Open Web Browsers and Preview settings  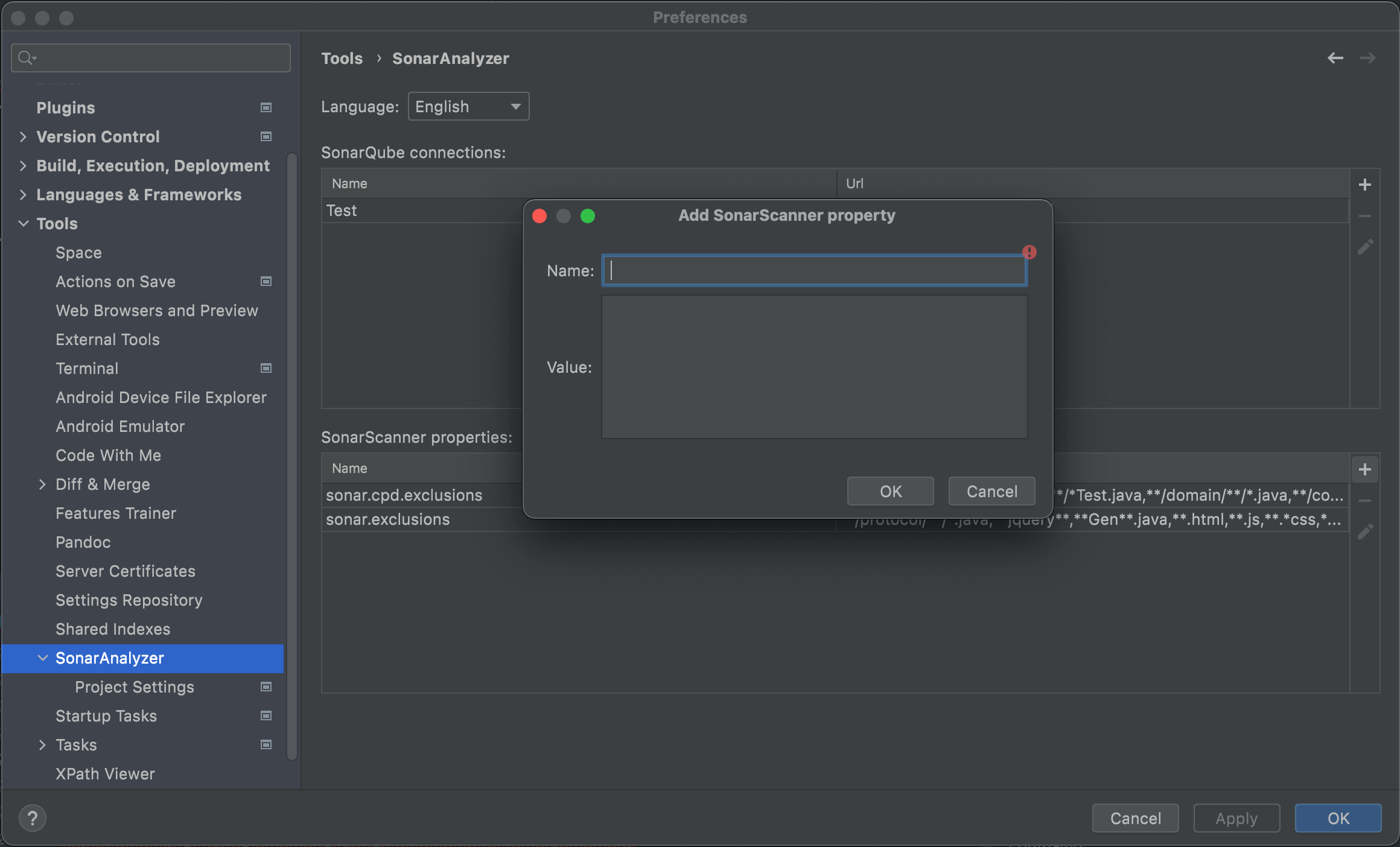[157, 310]
